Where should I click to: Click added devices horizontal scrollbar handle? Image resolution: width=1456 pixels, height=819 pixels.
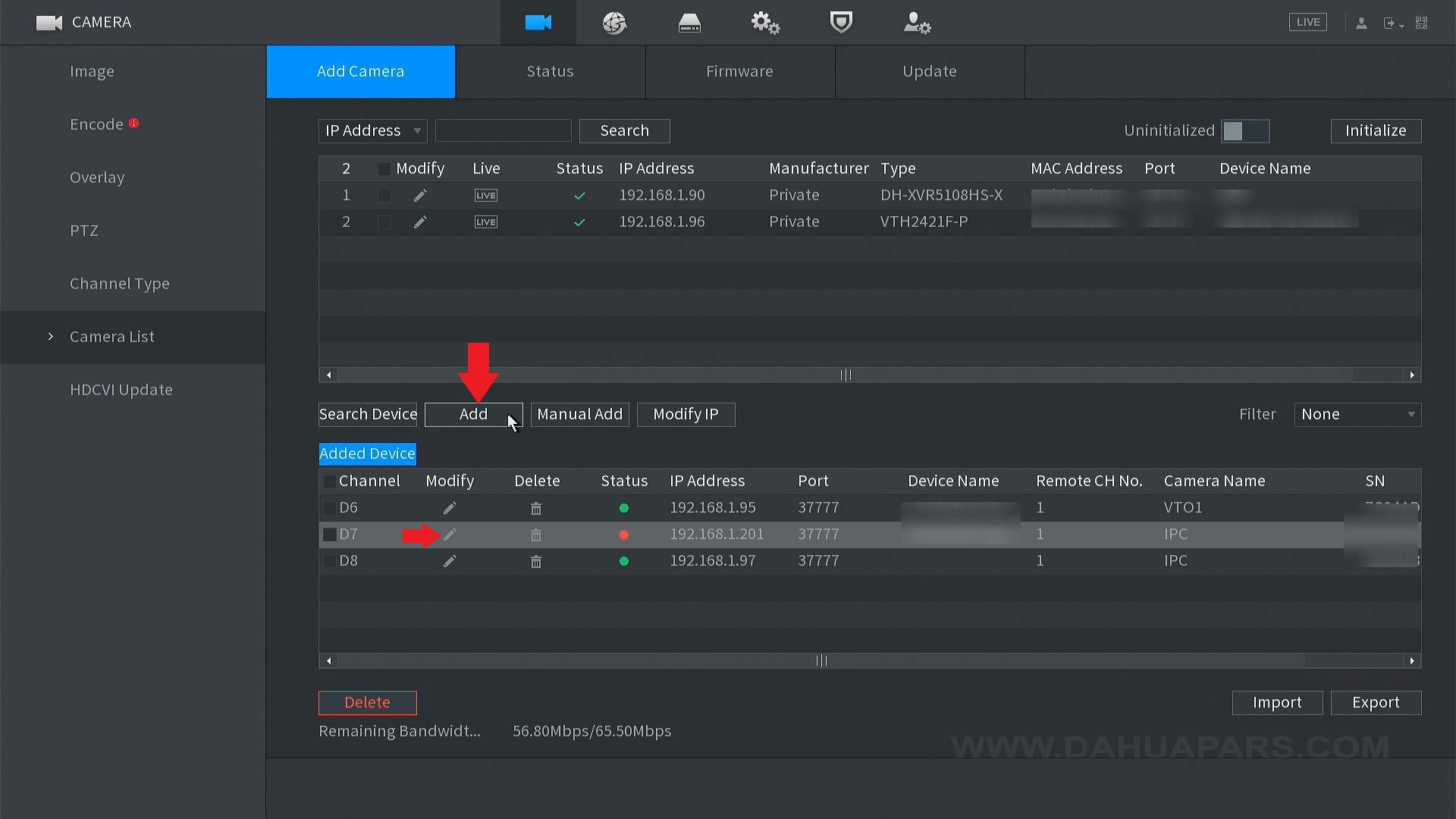coord(821,661)
